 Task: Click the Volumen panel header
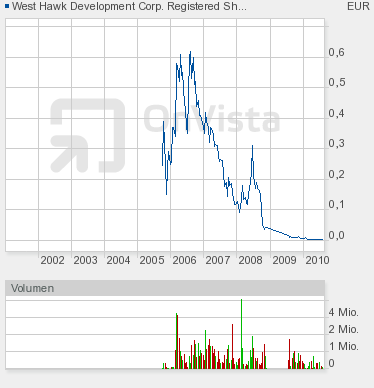coord(165,288)
